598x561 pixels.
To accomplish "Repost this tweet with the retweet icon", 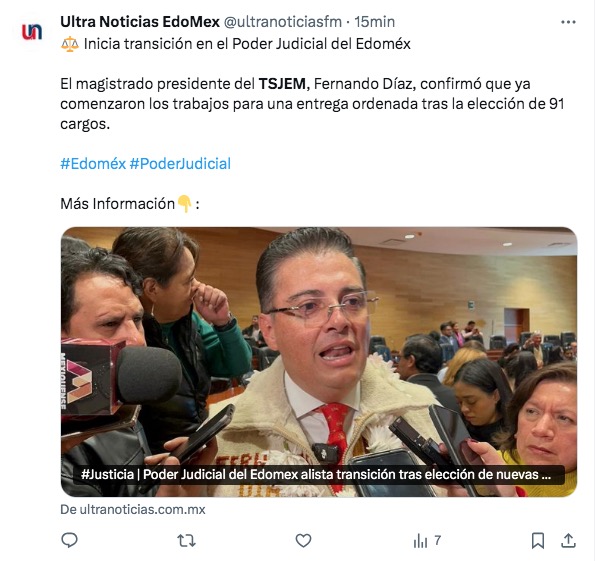I will click(x=186, y=540).
